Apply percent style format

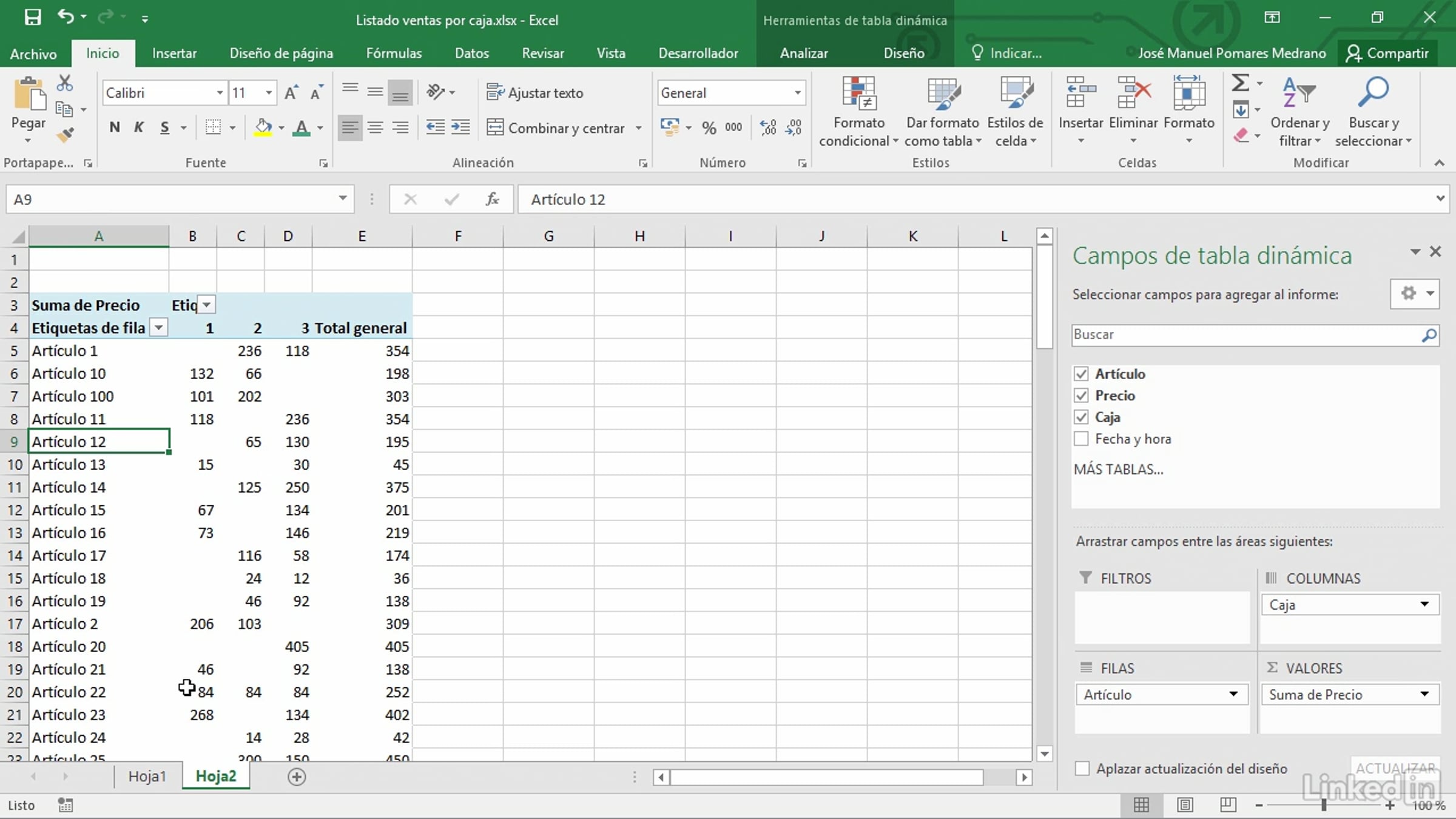[x=709, y=128]
